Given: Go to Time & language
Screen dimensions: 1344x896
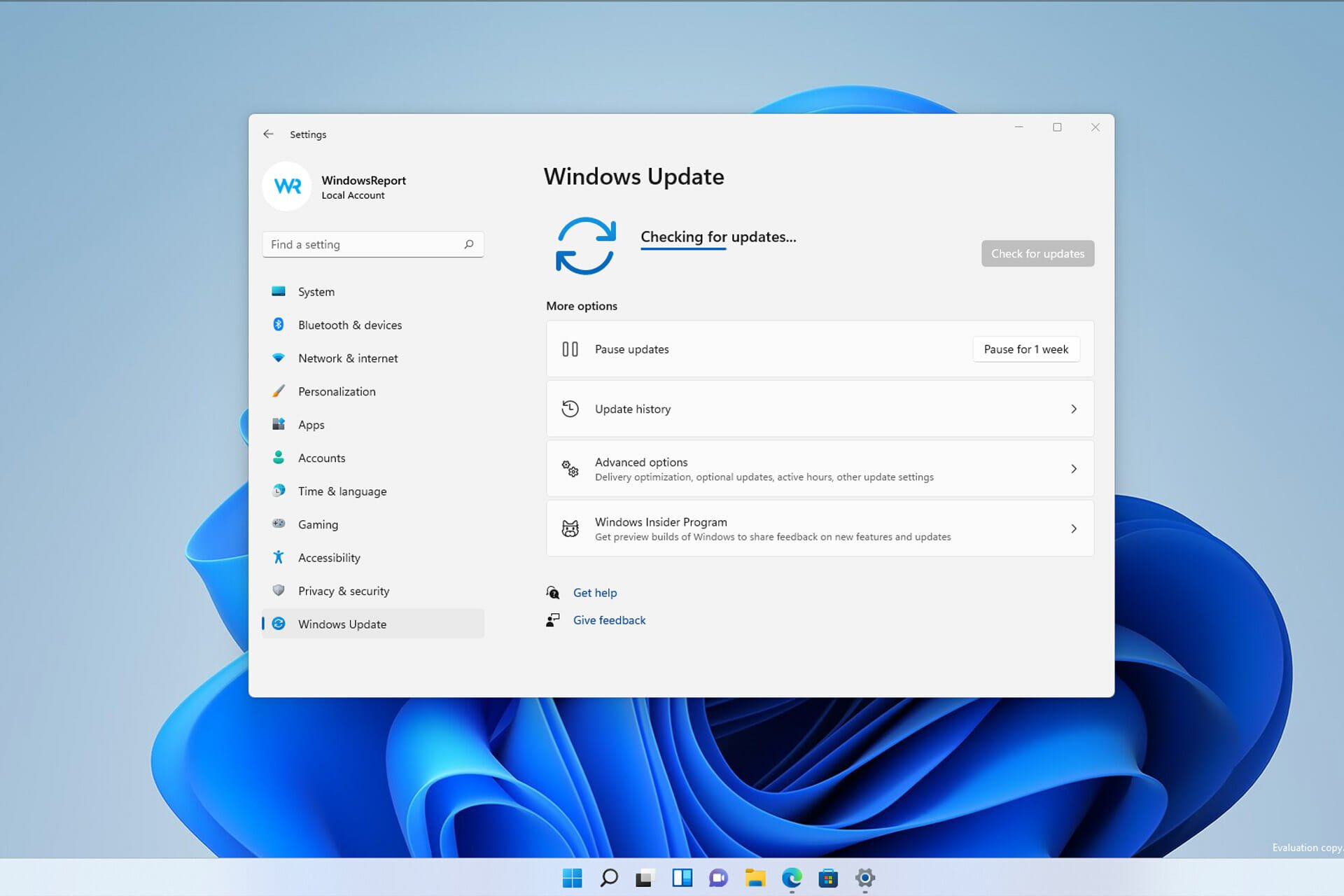Looking at the screenshot, I should point(373,491).
